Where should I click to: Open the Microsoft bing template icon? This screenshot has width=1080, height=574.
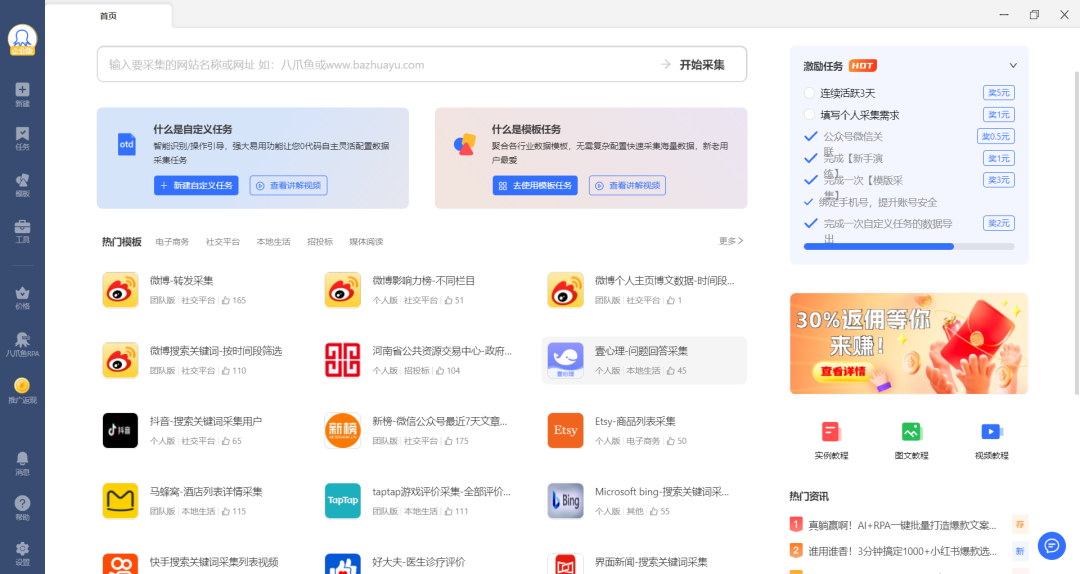click(565, 500)
